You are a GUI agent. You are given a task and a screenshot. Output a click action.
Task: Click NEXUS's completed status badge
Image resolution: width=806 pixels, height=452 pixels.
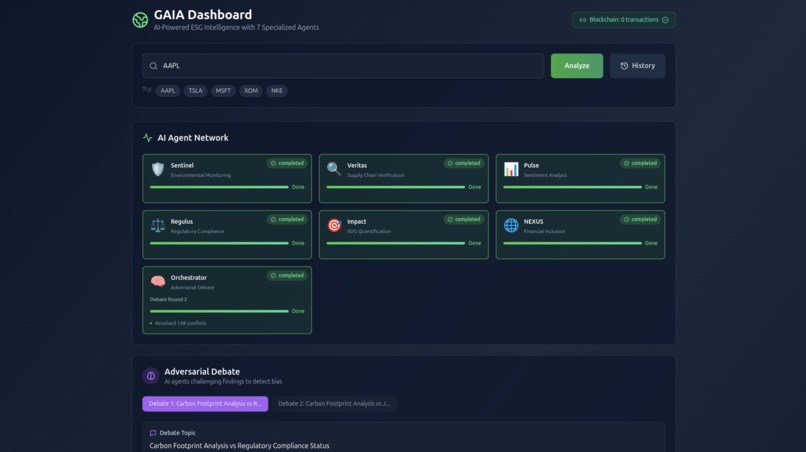pyautogui.click(x=640, y=220)
